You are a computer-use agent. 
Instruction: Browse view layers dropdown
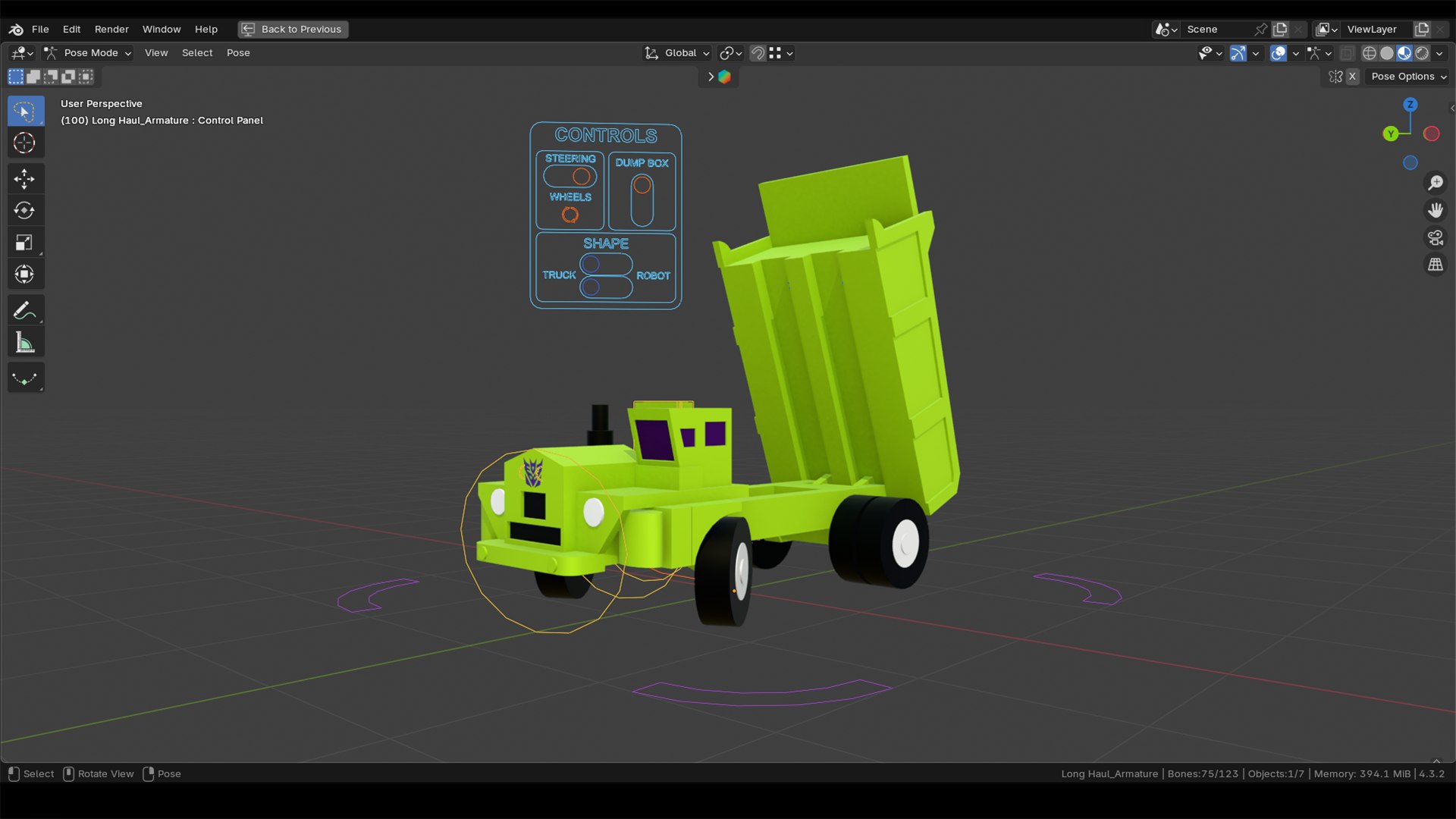pyautogui.click(x=1327, y=30)
